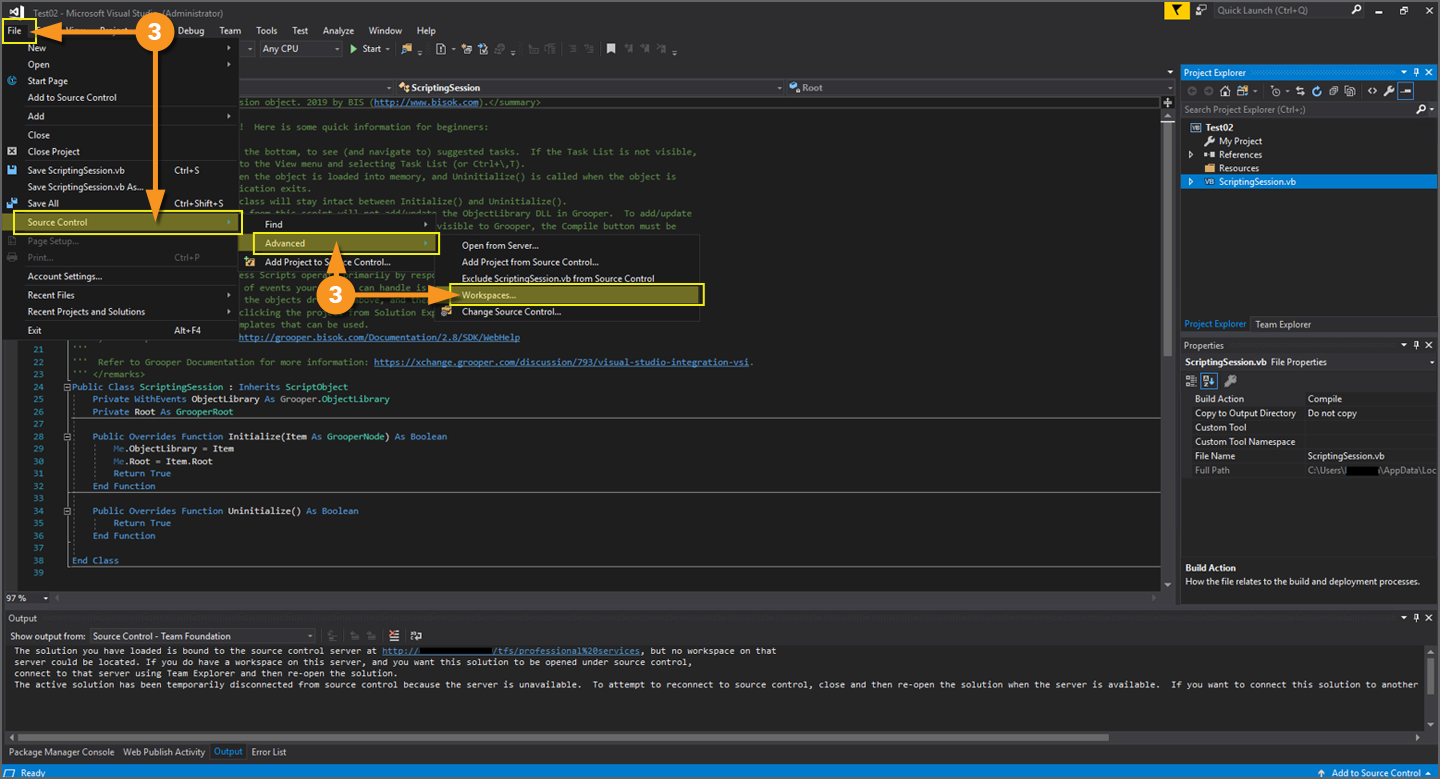Viewport: 1440px width, 779px height.
Task: Click the Output panel horizontal scrollbar
Action: [560, 738]
